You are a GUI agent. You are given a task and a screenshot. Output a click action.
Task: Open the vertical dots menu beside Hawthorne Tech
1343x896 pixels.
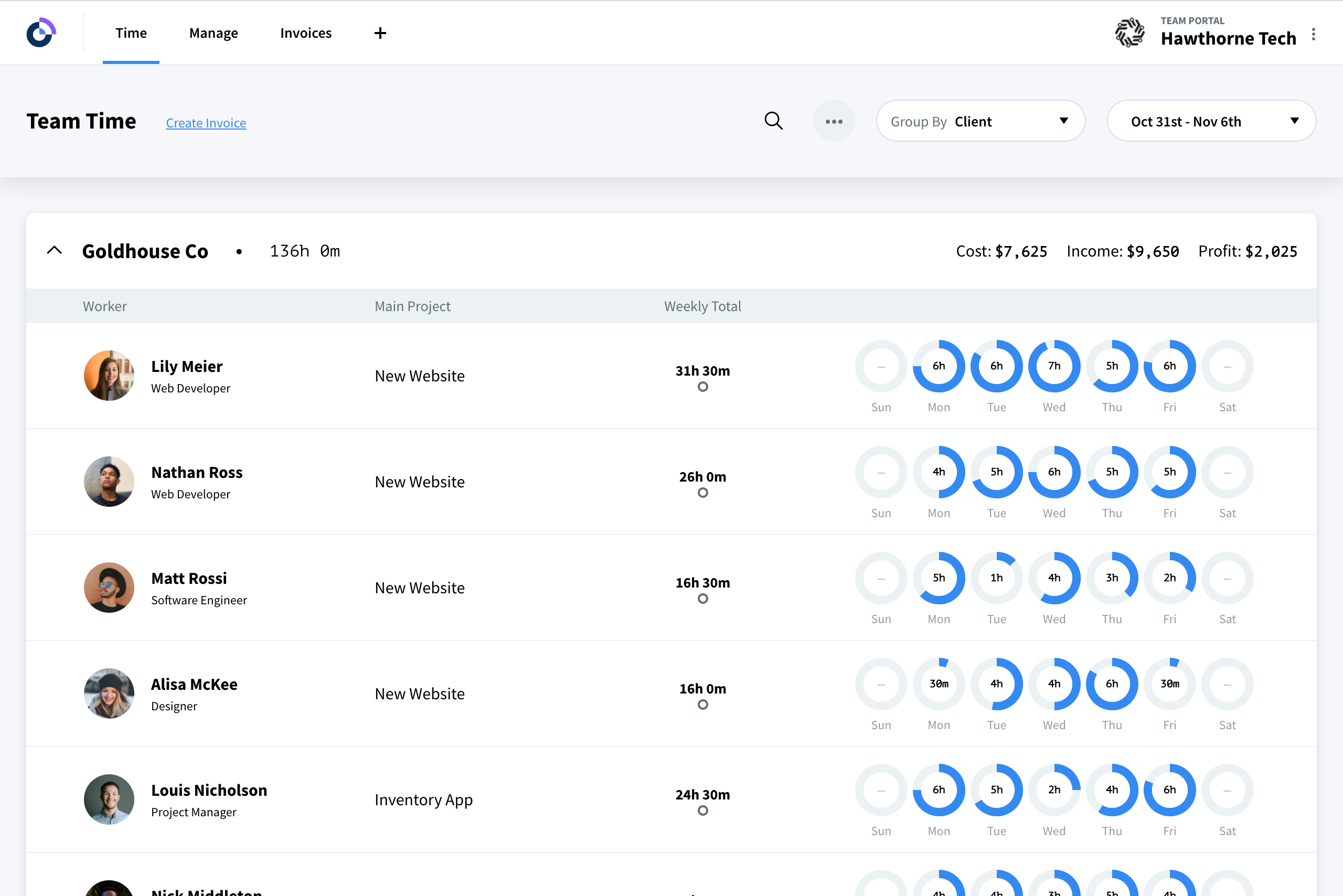click(1313, 34)
